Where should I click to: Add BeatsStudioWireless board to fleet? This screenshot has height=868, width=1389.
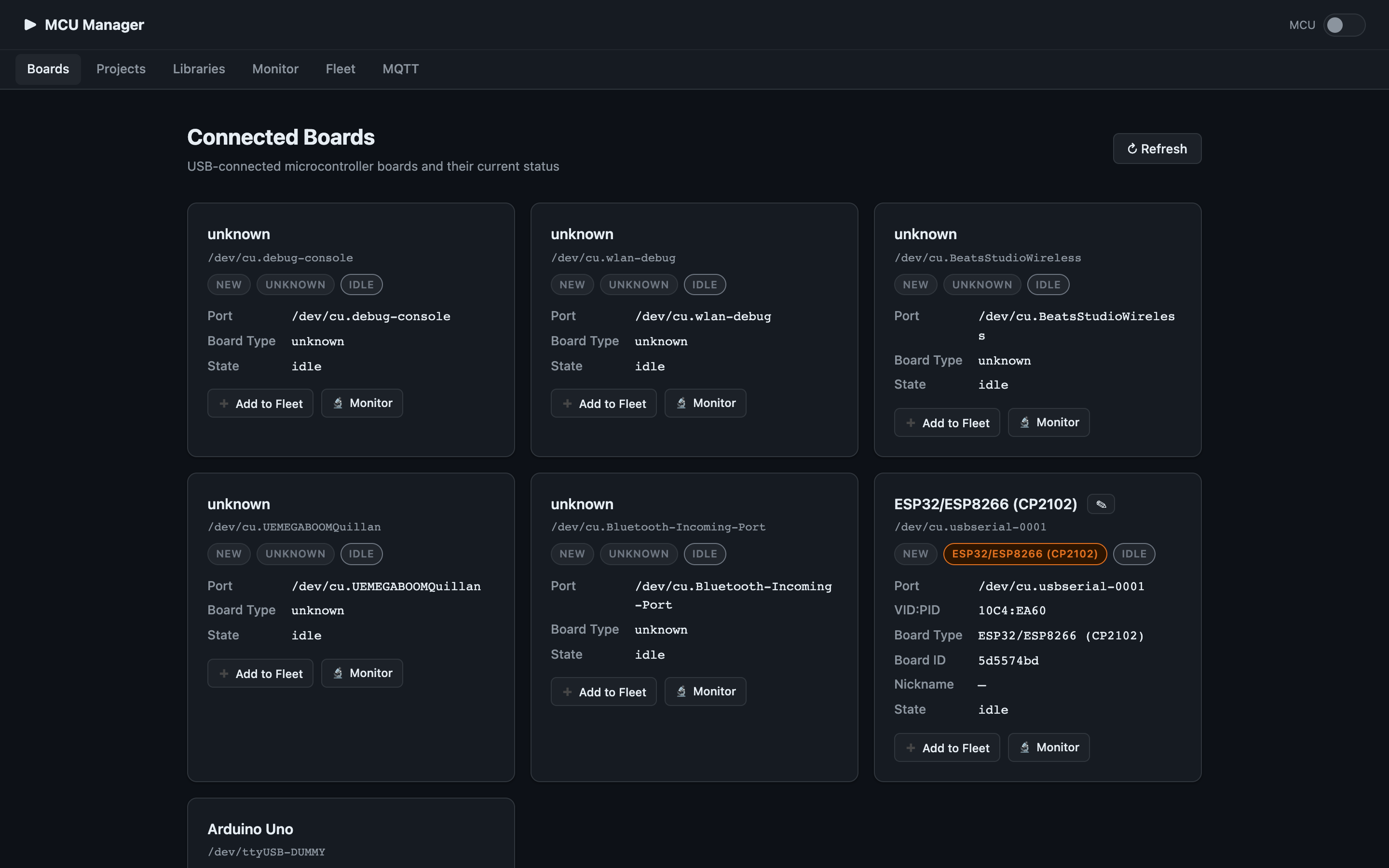[947, 422]
